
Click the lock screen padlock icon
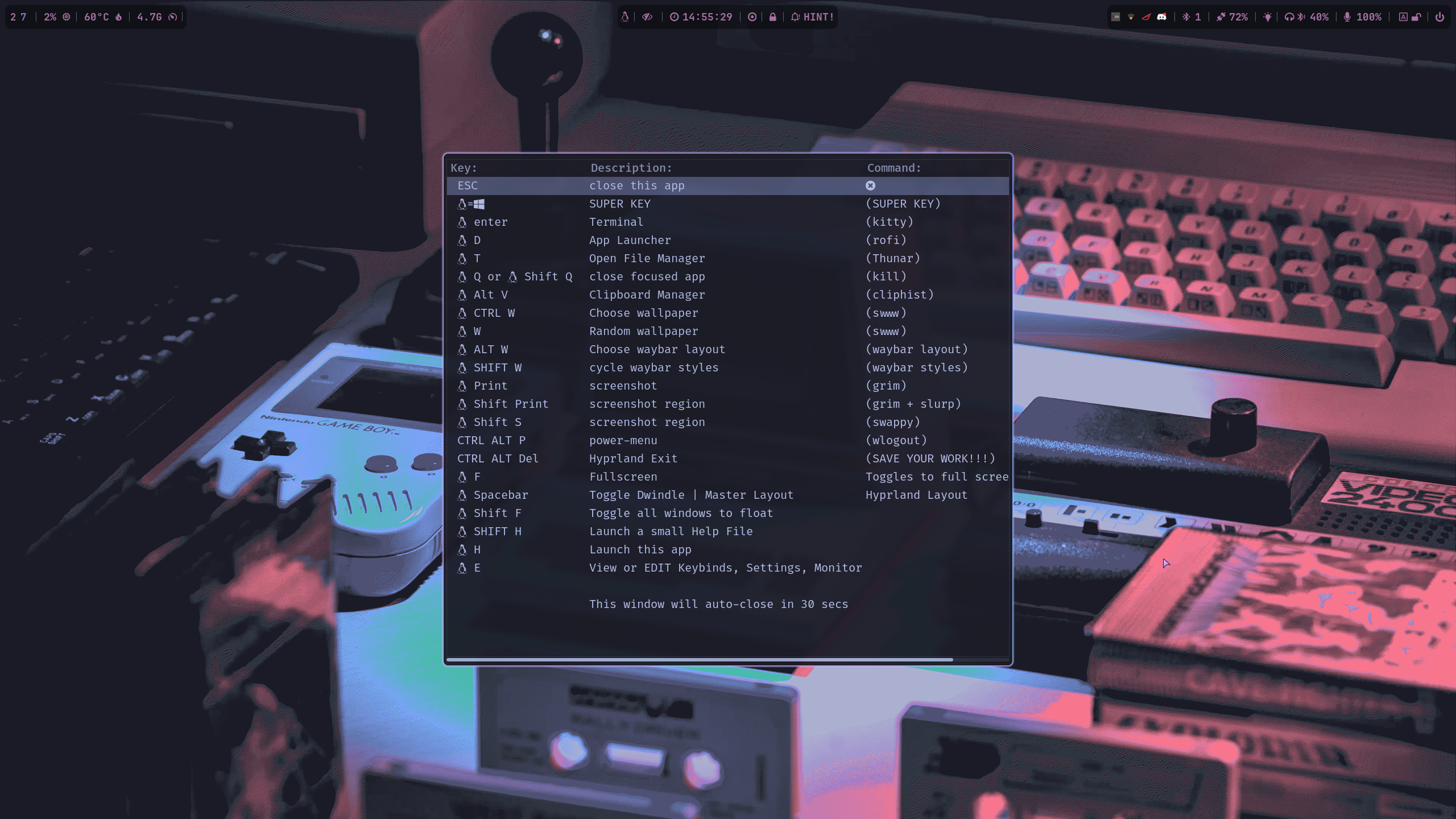772,17
